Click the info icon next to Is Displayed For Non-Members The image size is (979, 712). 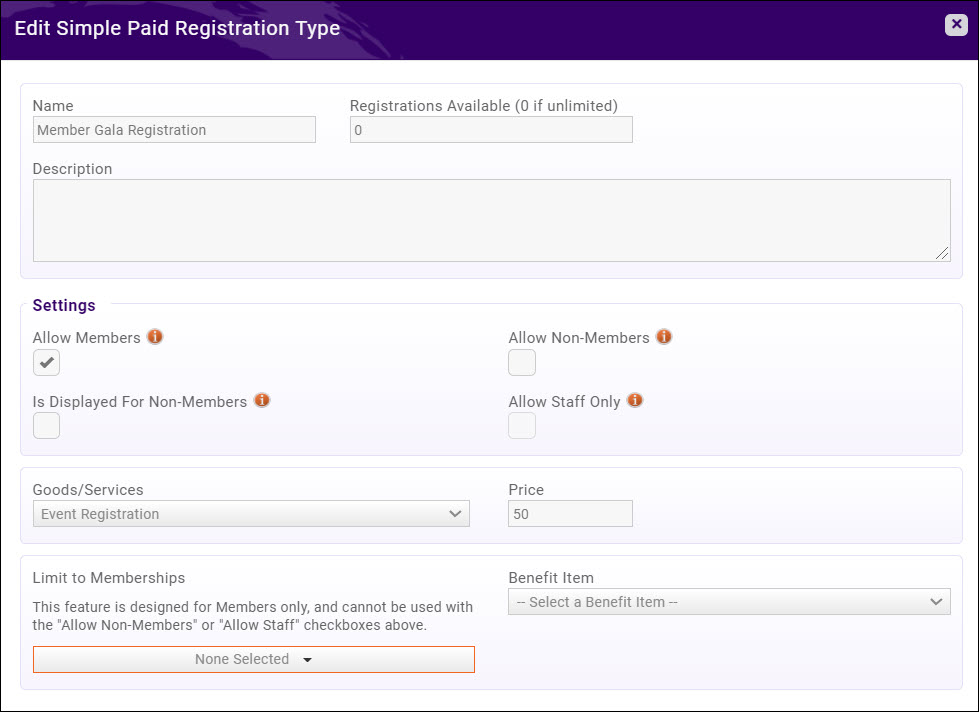tap(261, 400)
